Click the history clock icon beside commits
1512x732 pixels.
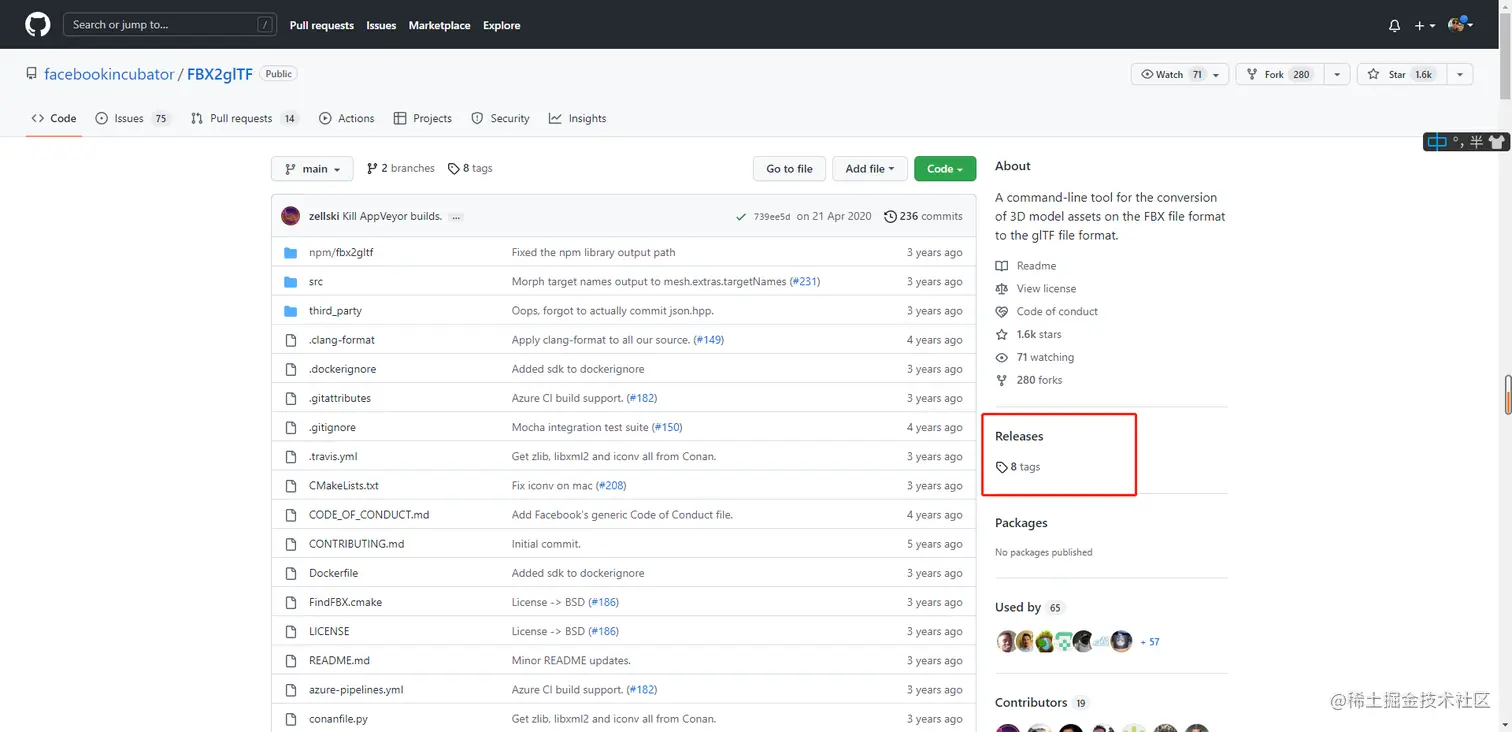890,217
